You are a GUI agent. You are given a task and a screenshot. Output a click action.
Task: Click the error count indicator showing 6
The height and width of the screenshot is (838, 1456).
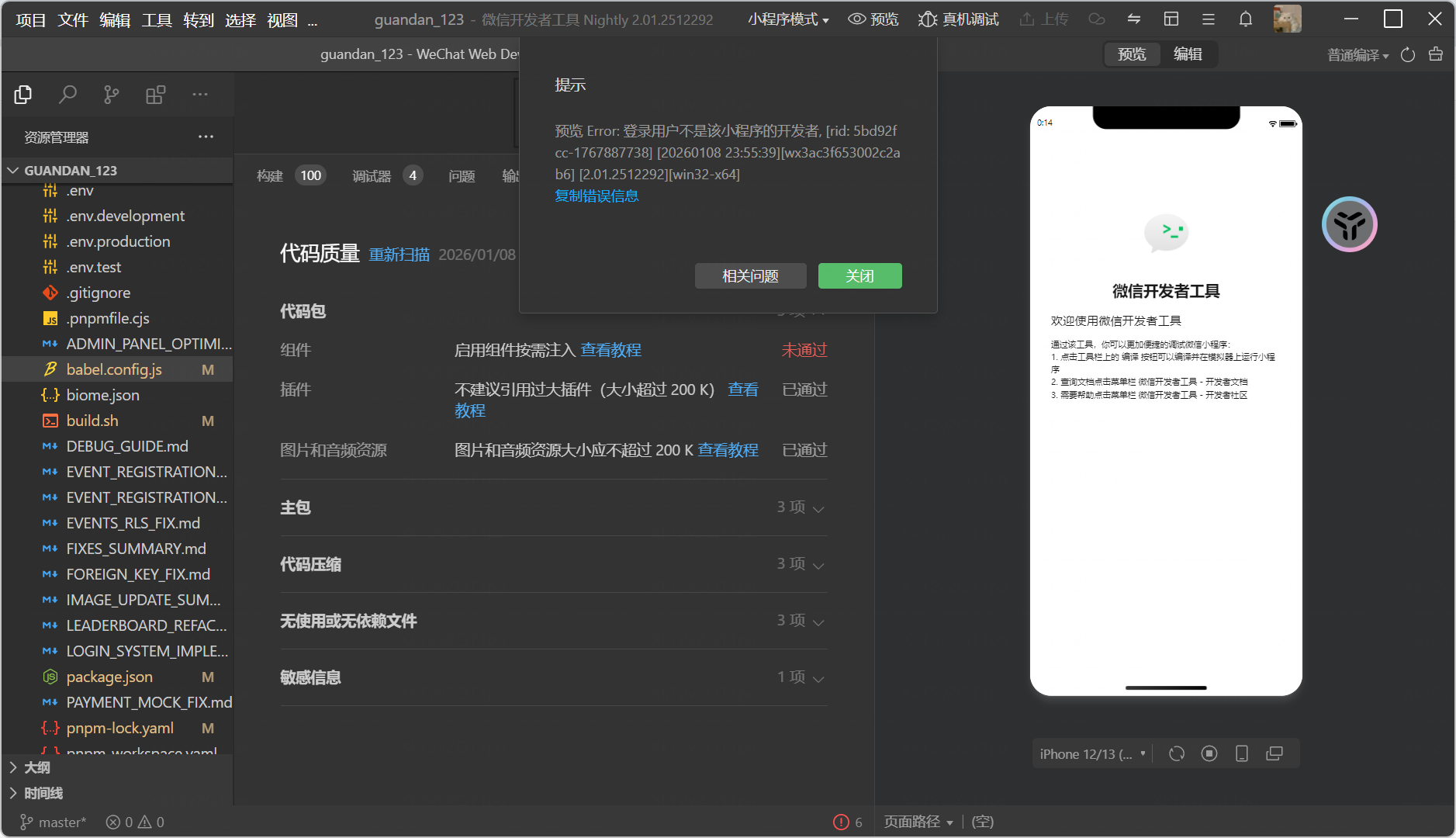(848, 822)
